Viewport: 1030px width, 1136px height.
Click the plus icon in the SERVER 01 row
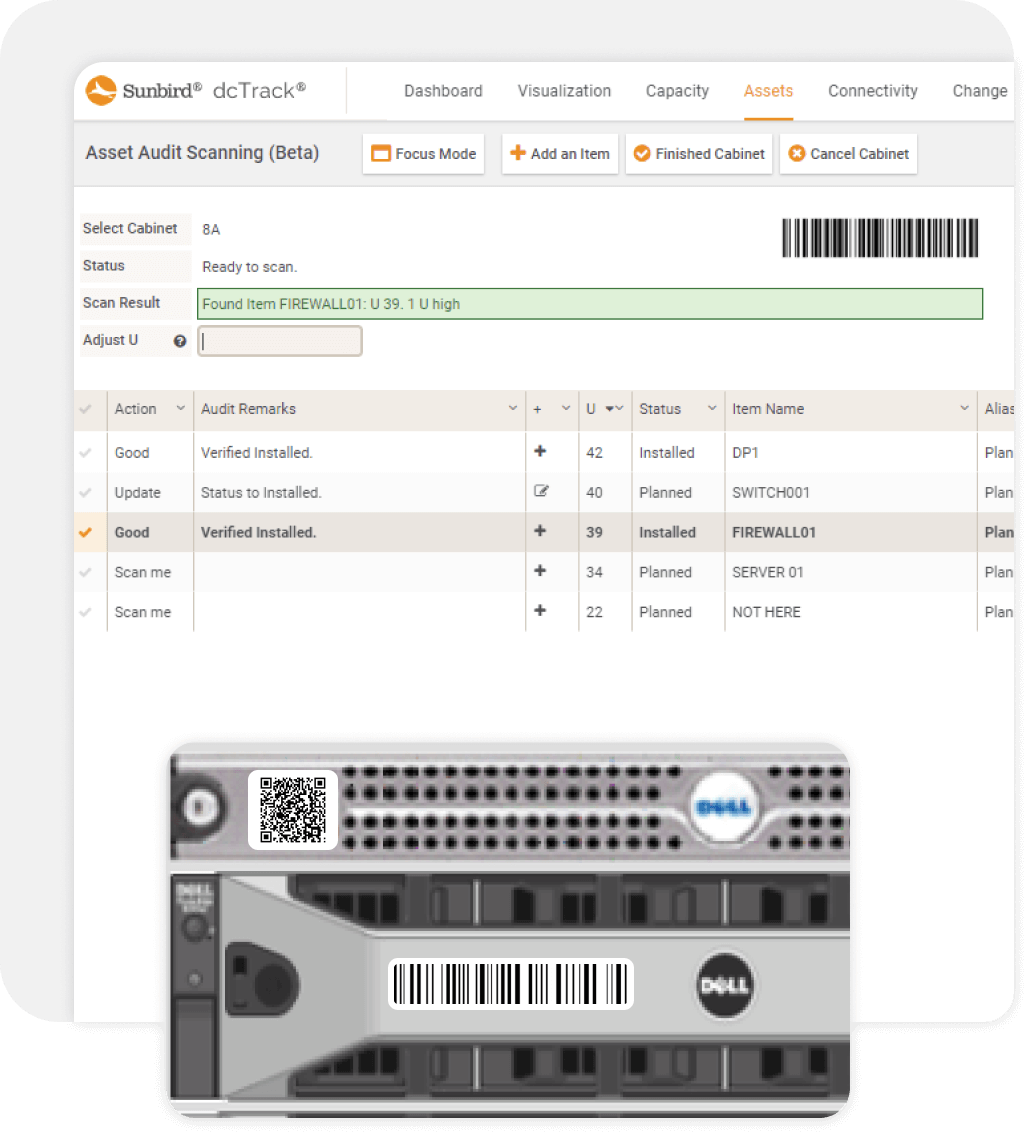(x=540, y=571)
